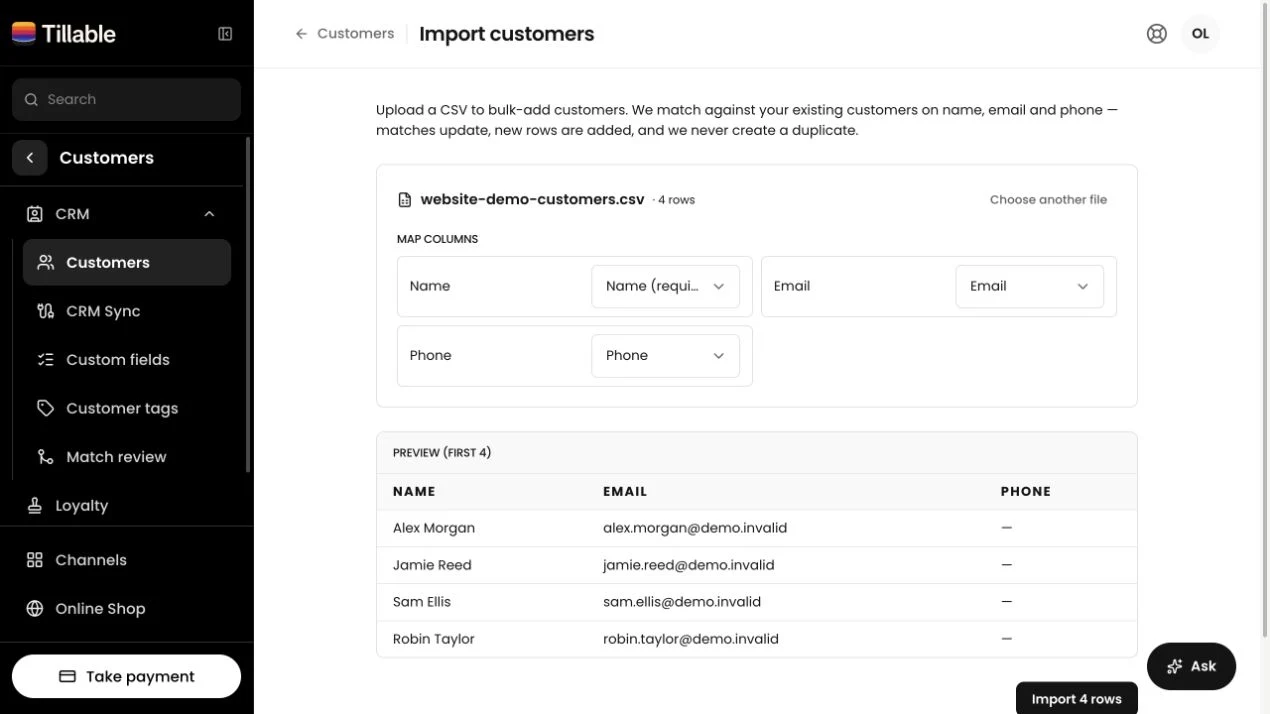Click the back arrow beside Customers breadcrumb
1270x714 pixels.
click(301, 34)
